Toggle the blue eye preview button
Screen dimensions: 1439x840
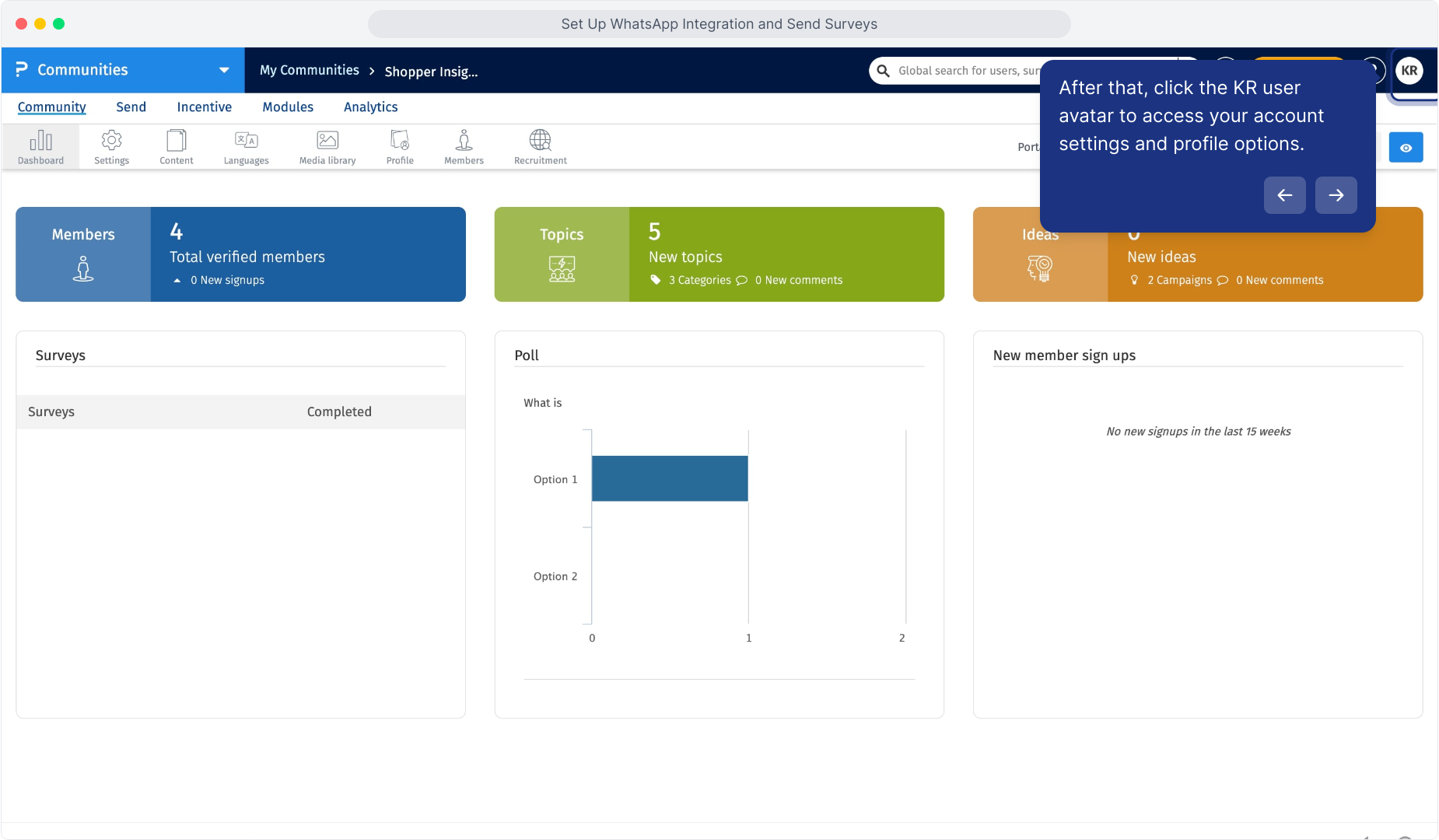pos(1406,148)
